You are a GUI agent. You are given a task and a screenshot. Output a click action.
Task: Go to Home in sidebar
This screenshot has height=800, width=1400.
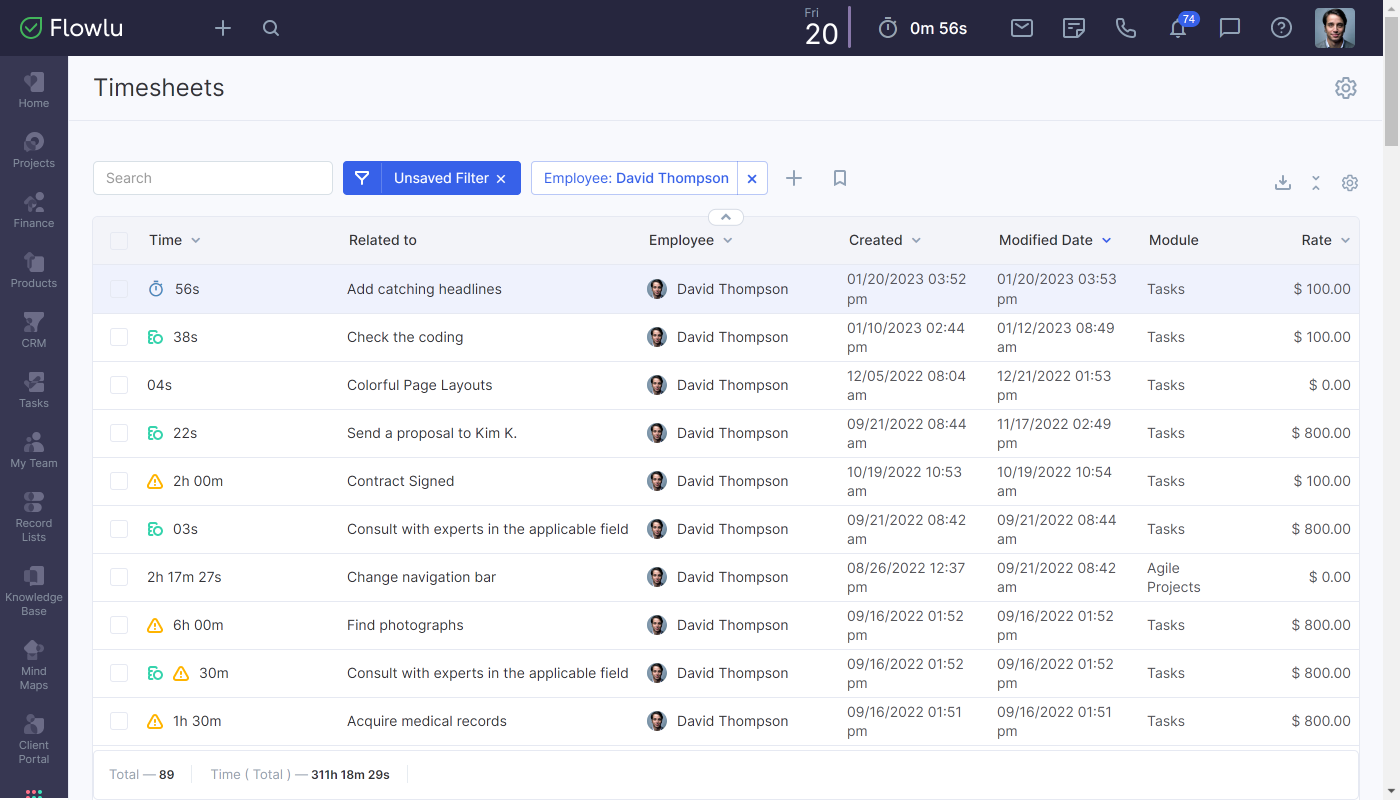34,90
